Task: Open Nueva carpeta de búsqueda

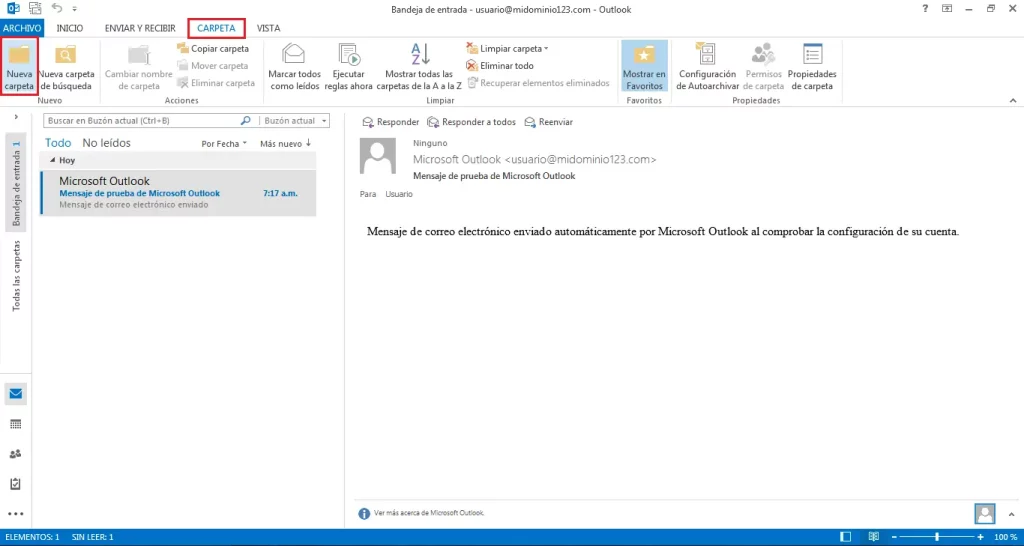Action: (x=66, y=68)
